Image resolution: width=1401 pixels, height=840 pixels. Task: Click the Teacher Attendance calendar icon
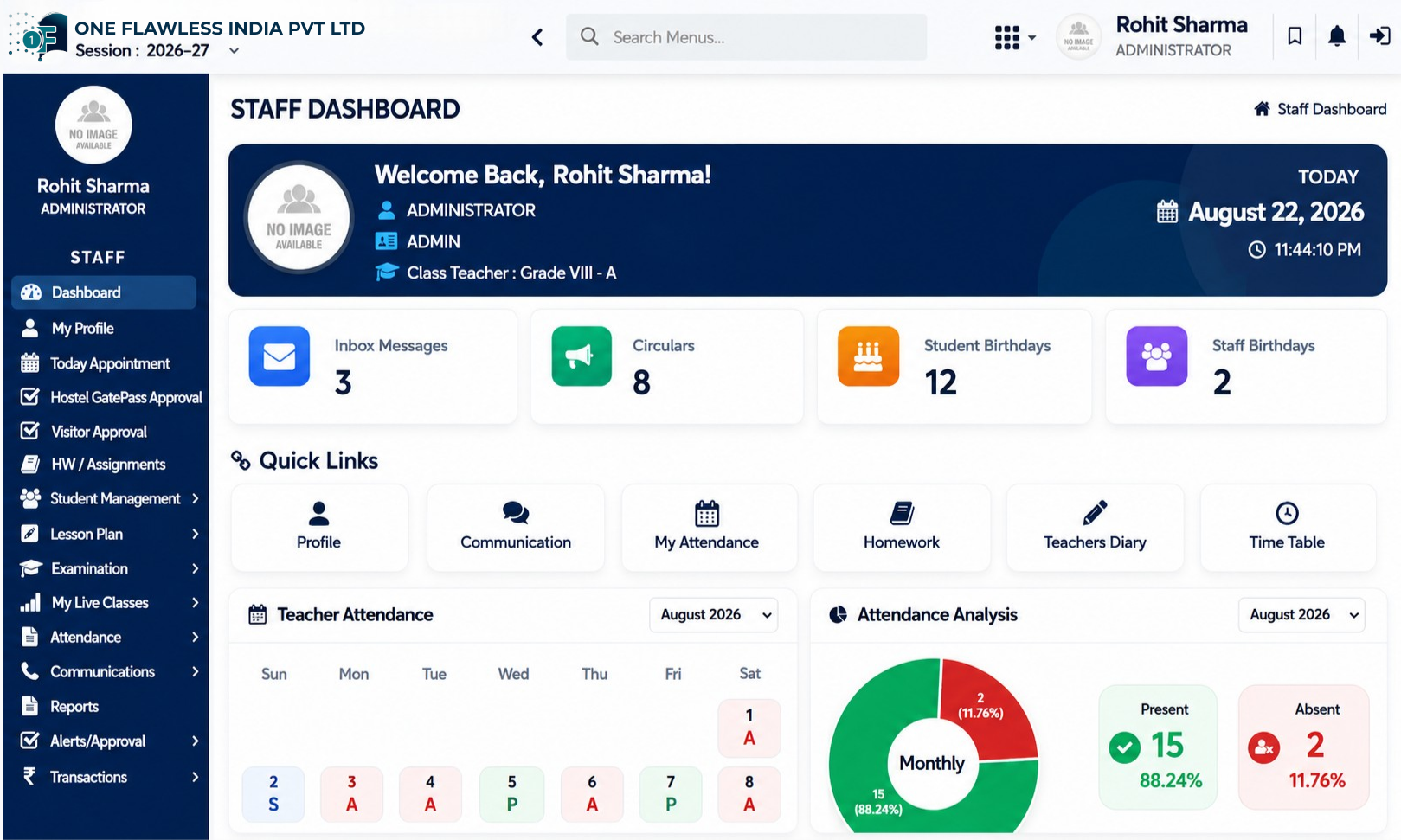click(258, 614)
